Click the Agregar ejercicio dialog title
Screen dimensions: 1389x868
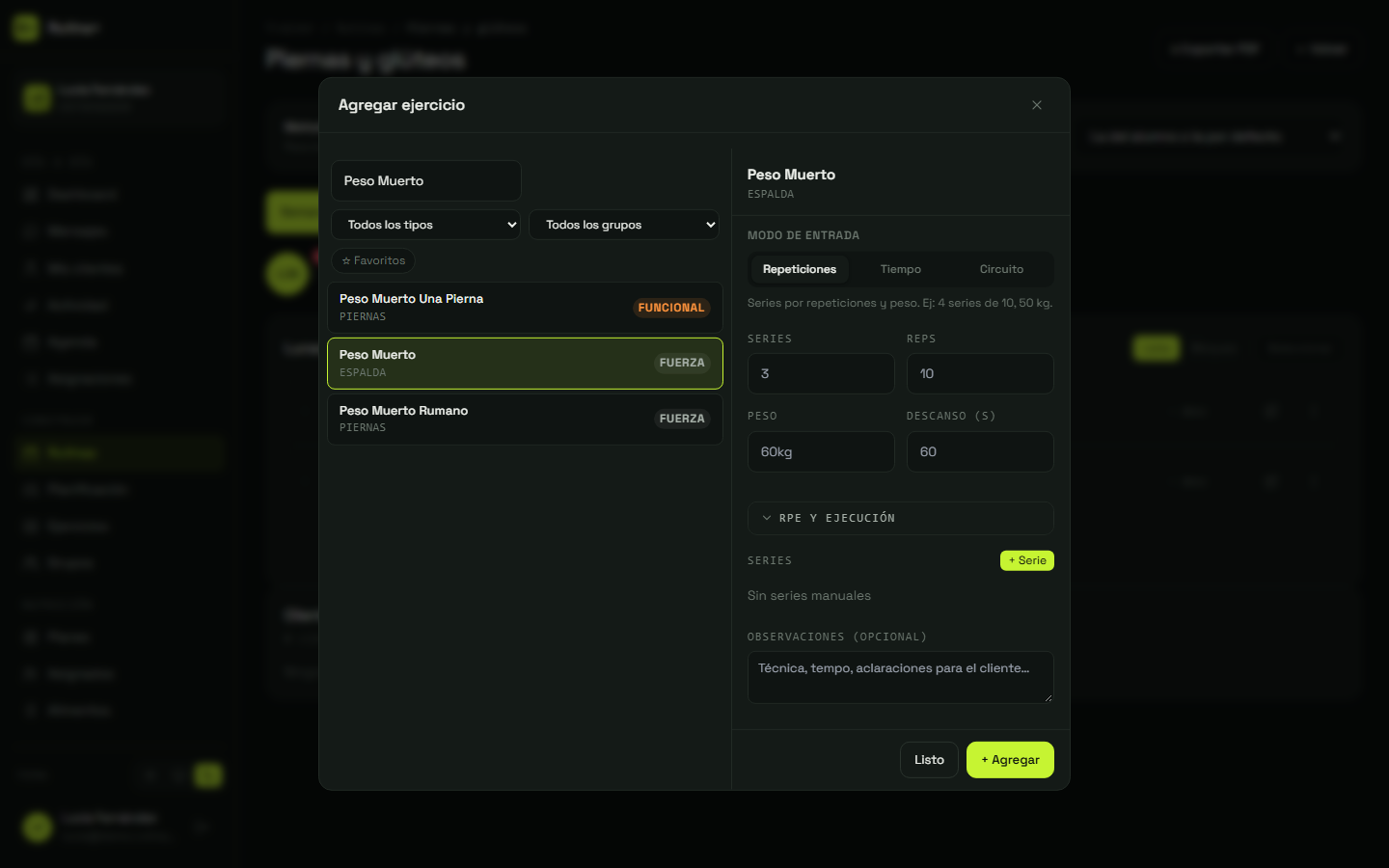pyautogui.click(x=401, y=105)
